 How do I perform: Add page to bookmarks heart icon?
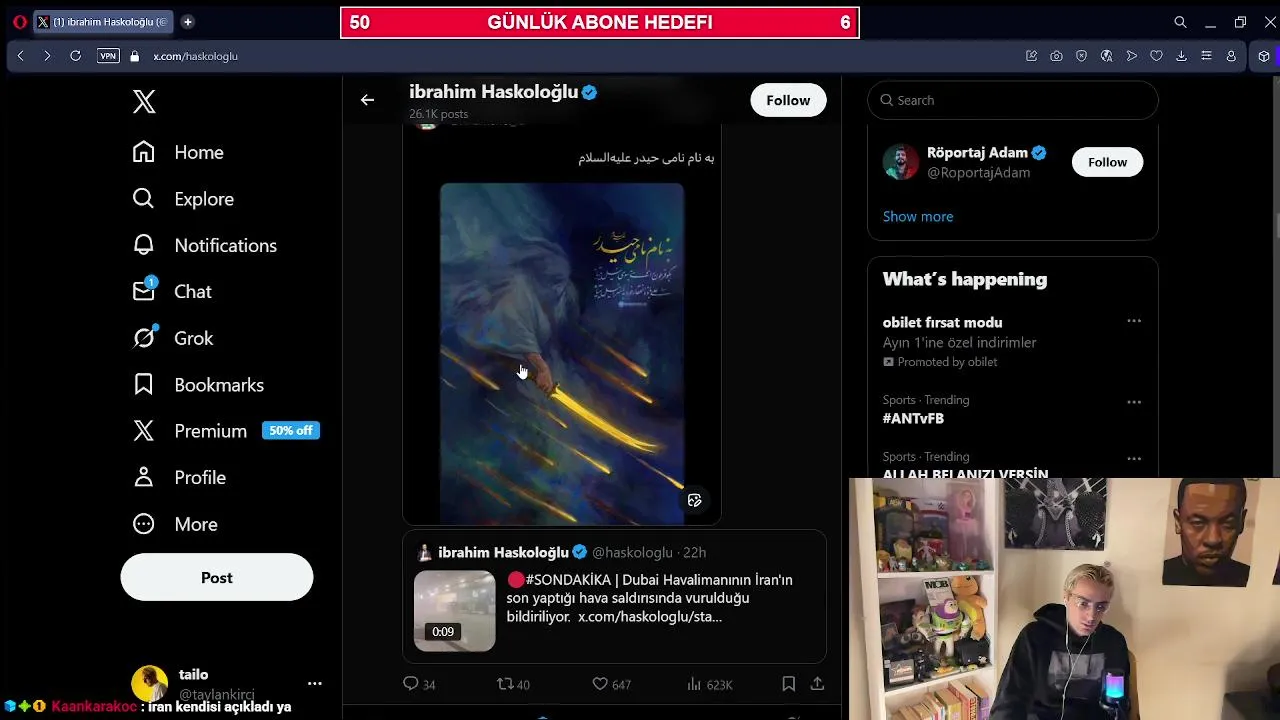click(x=1156, y=56)
